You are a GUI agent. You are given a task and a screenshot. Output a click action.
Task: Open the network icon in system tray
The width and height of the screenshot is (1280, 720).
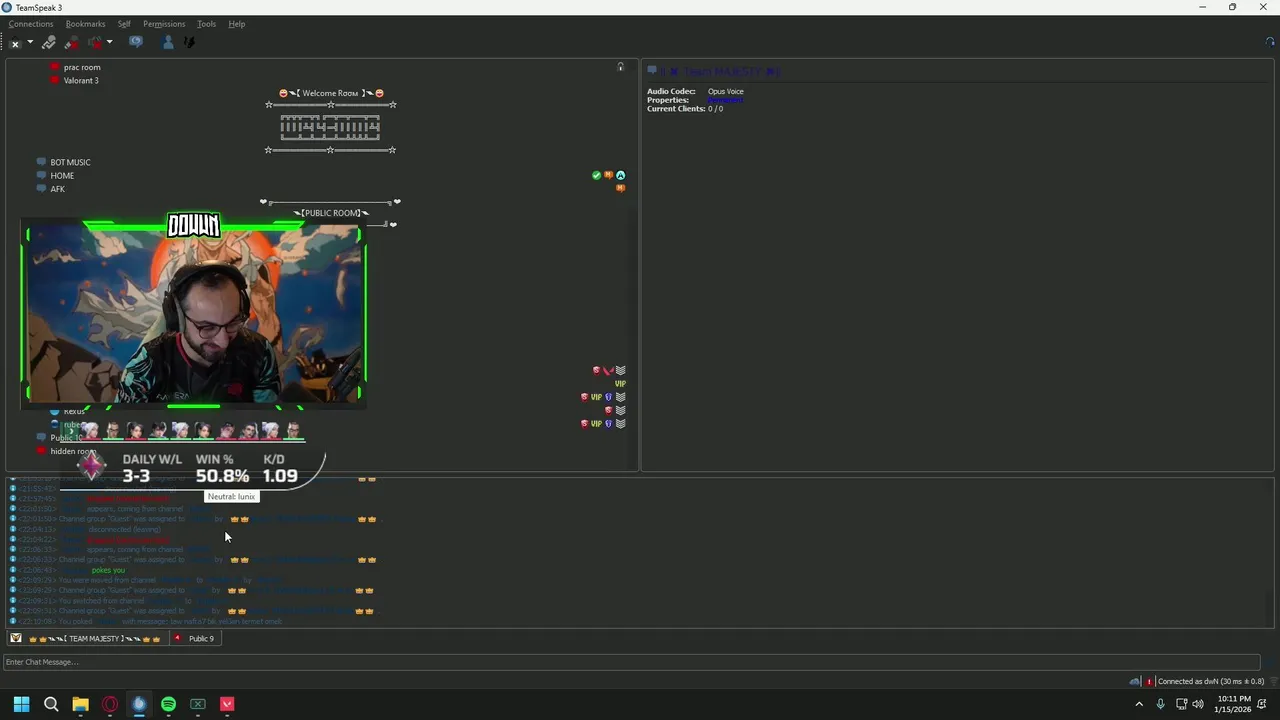tap(1181, 704)
